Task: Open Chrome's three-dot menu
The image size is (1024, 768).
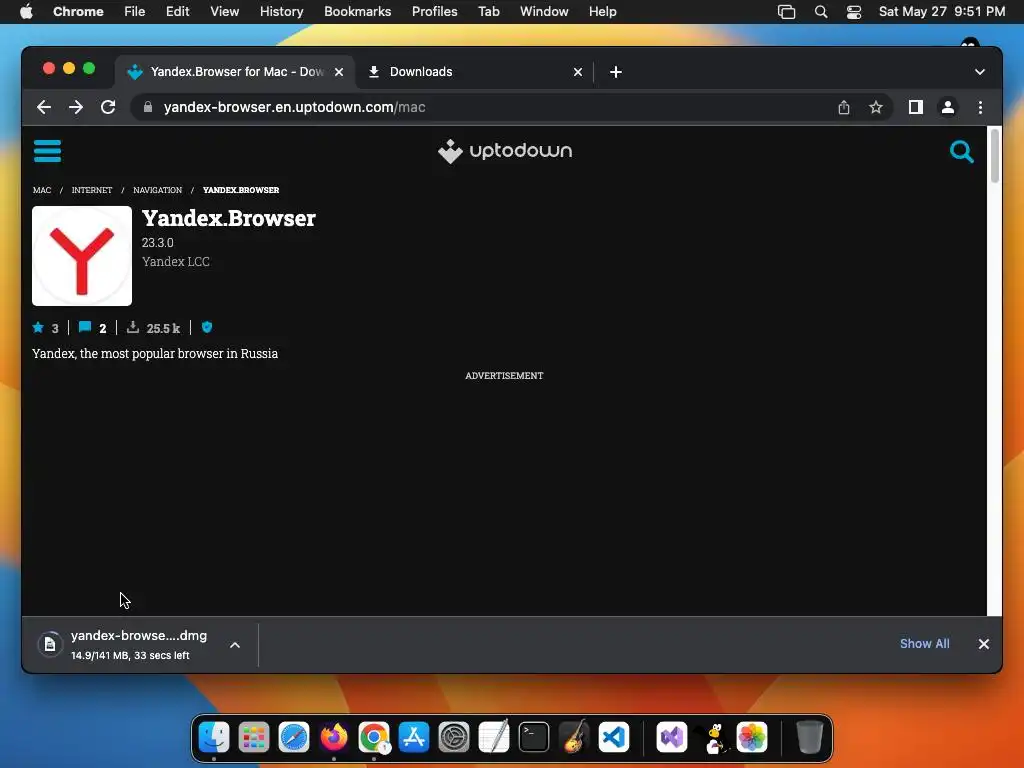Action: pyautogui.click(x=980, y=107)
